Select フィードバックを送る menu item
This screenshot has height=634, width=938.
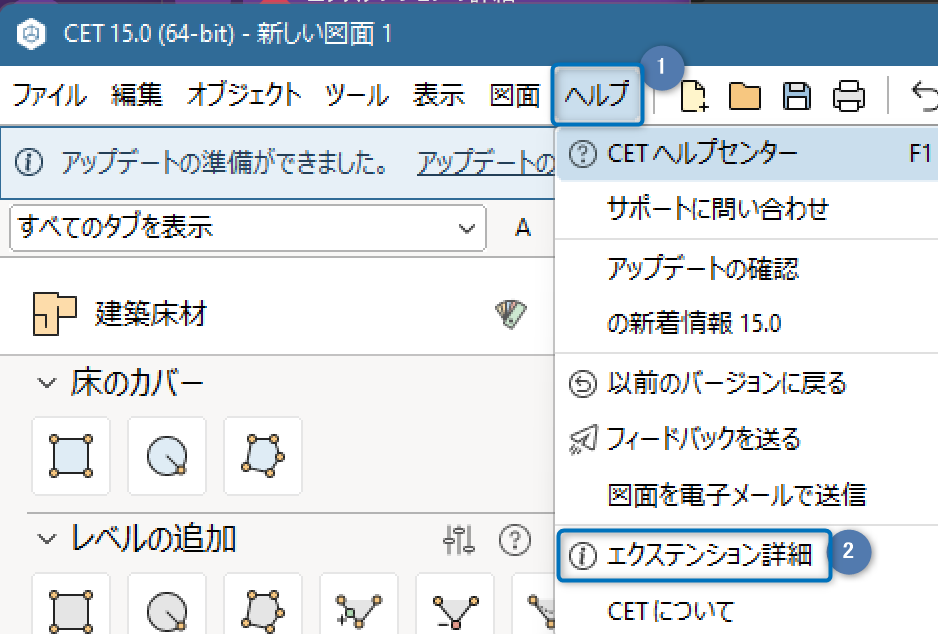coord(748,439)
